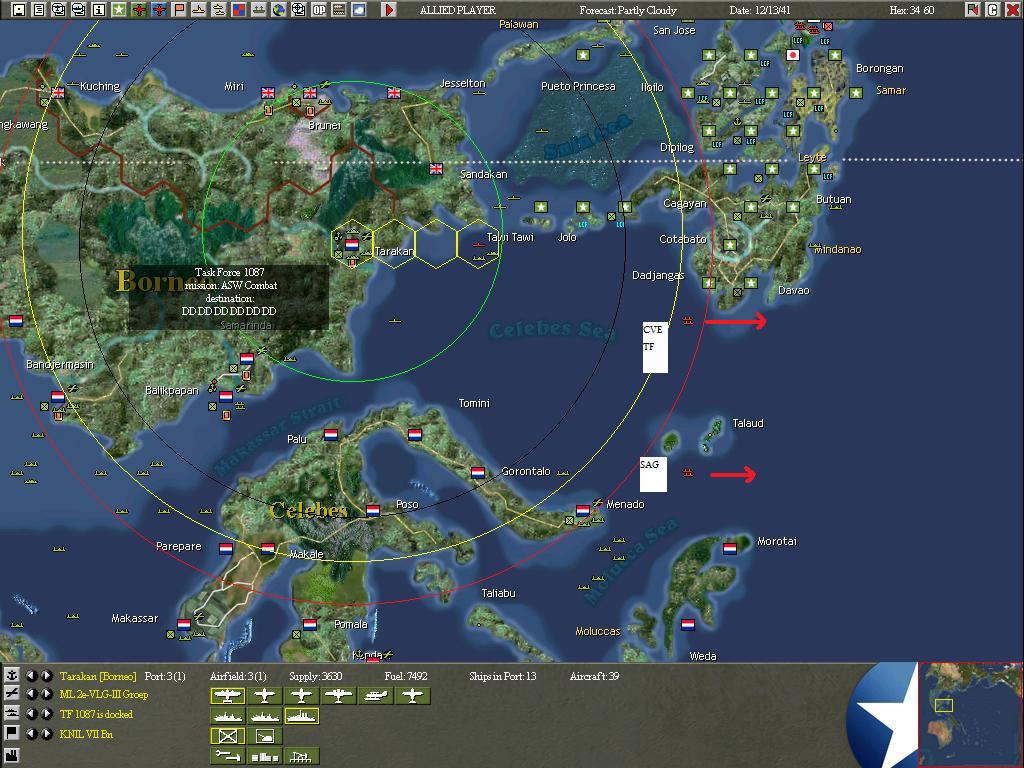Click the red X exit icon
This screenshot has height=768, width=1024.
coord(1013,9)
